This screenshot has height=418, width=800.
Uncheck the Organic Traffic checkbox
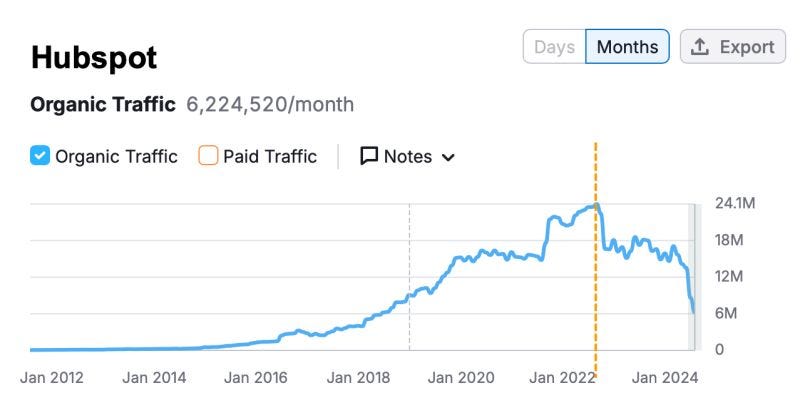(40, 156)
